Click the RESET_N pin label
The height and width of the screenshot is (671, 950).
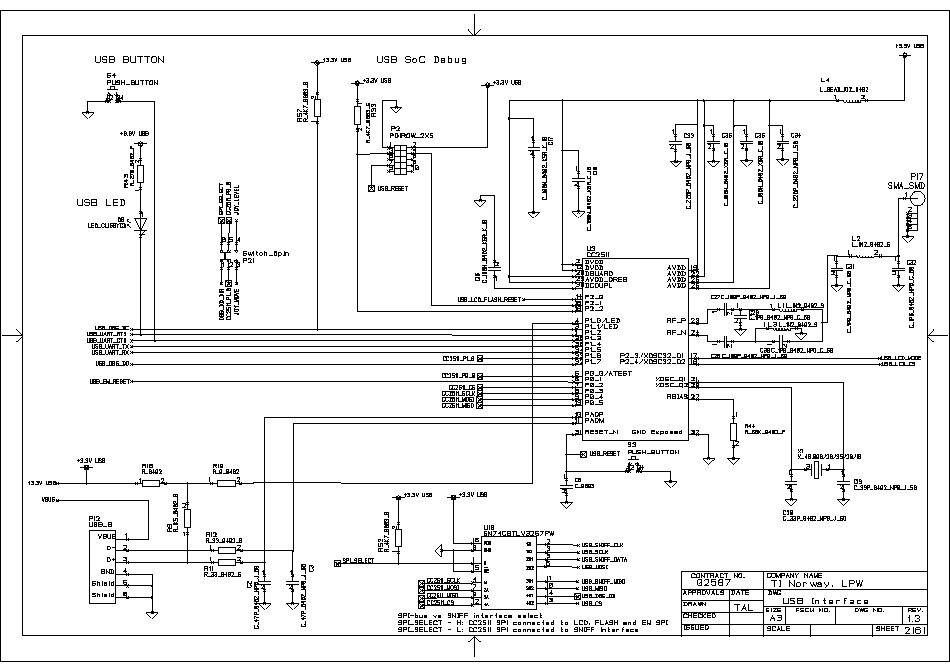(x=601, y=432)
